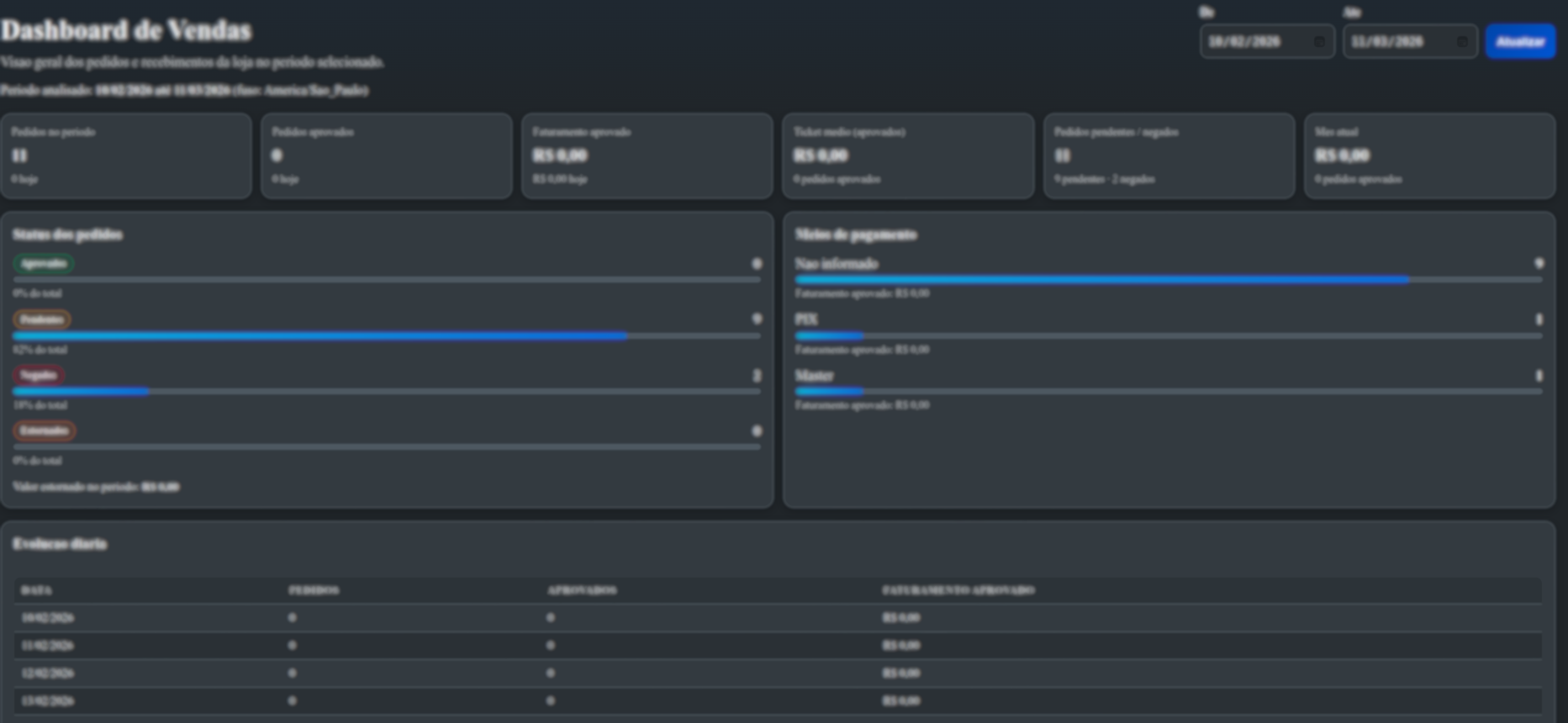1568x723 pixels.
Task: Click the FATURAMENTO APROVADO column header
Action: 958,591
